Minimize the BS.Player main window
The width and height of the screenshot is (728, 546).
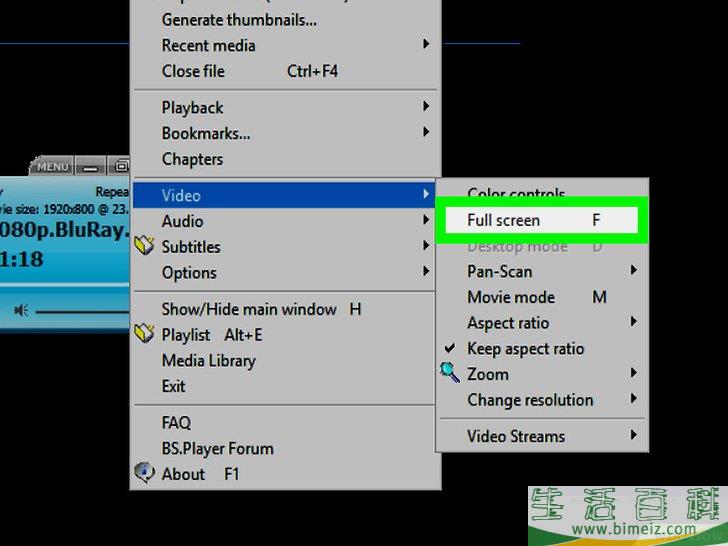pyautogui.click(x=90, y=167)
